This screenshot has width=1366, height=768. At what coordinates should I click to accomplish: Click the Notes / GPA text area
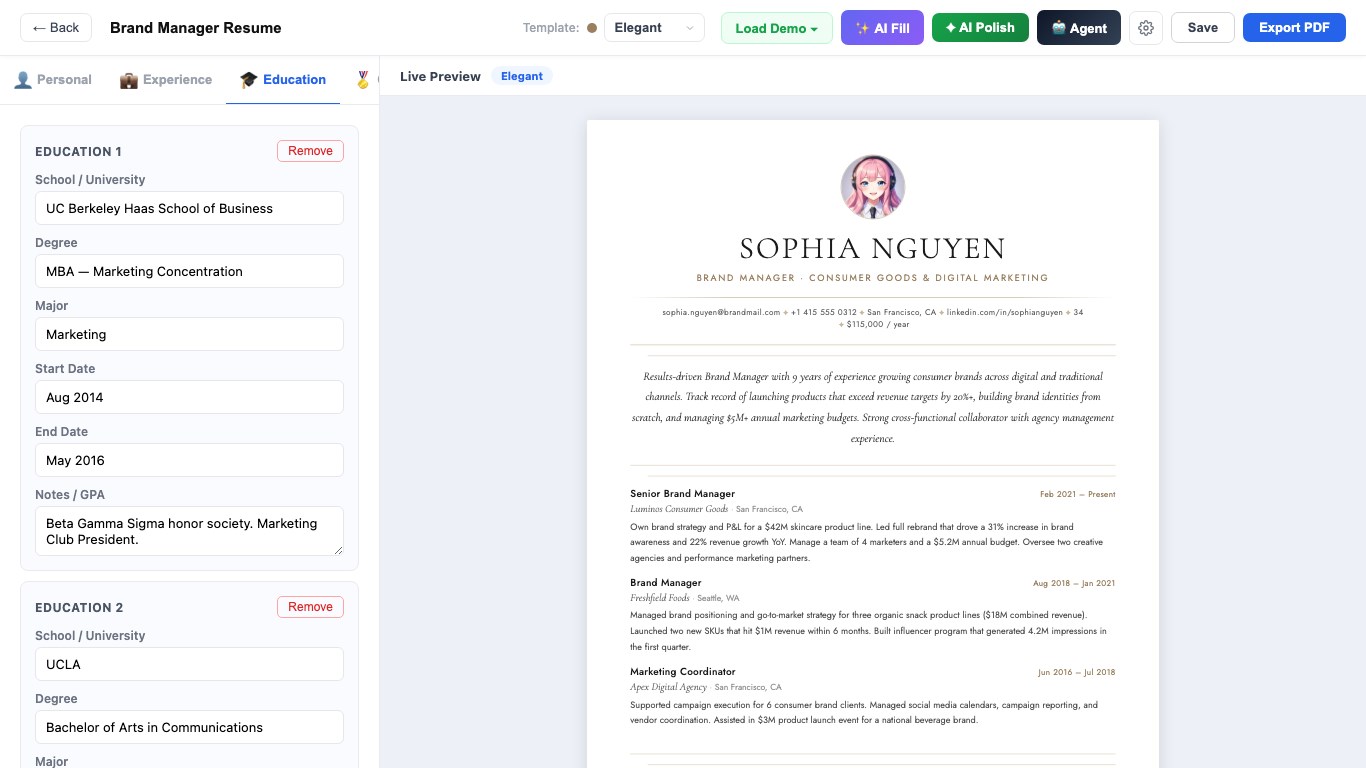(189, 531)
